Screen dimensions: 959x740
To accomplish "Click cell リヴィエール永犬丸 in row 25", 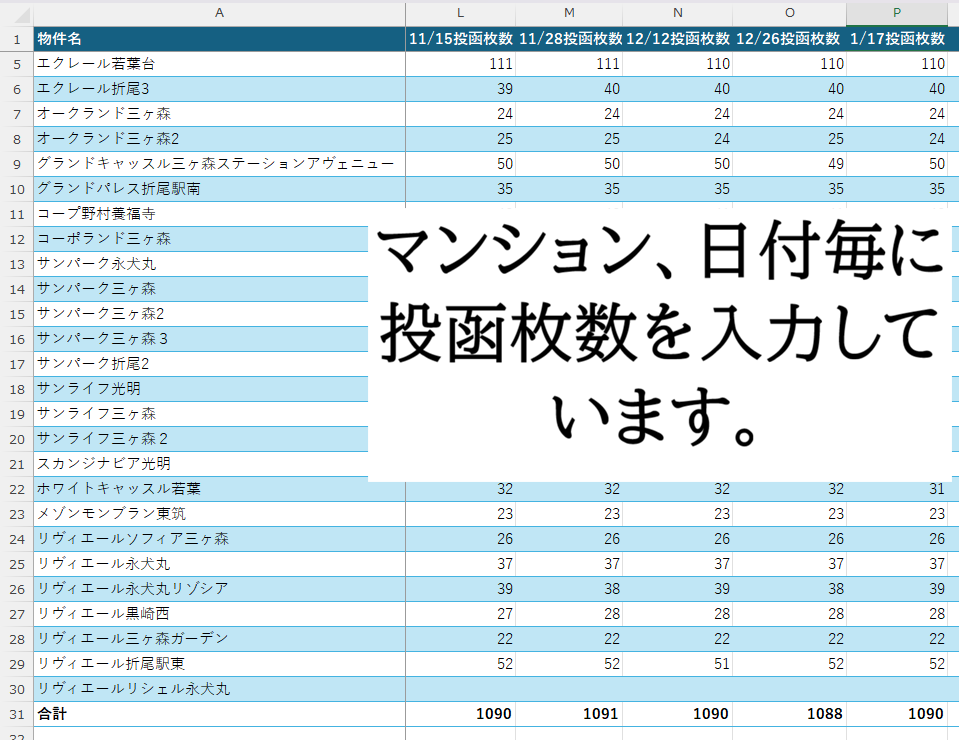I will point(219,564).
